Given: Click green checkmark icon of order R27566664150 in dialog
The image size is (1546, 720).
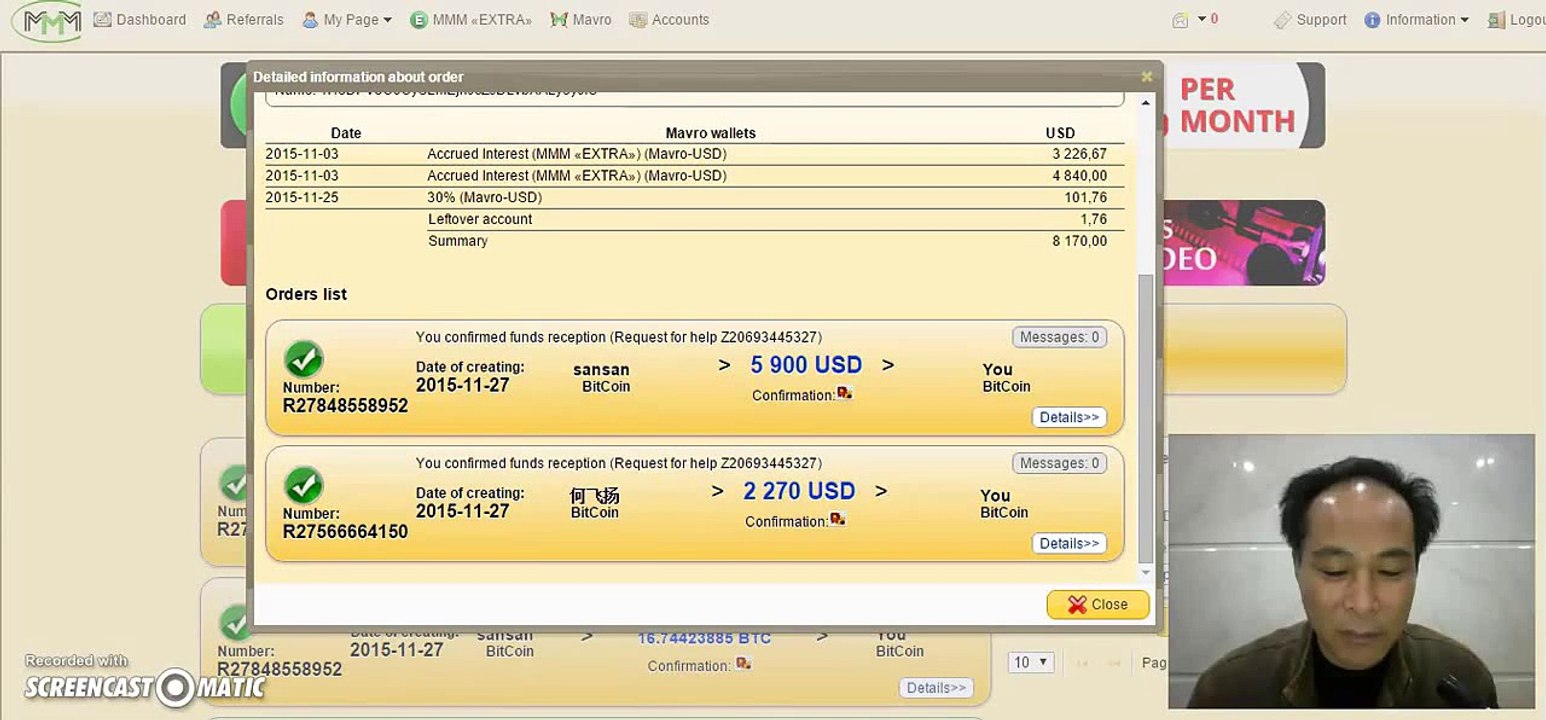Looking at the screenshot, I should (303, 485).
